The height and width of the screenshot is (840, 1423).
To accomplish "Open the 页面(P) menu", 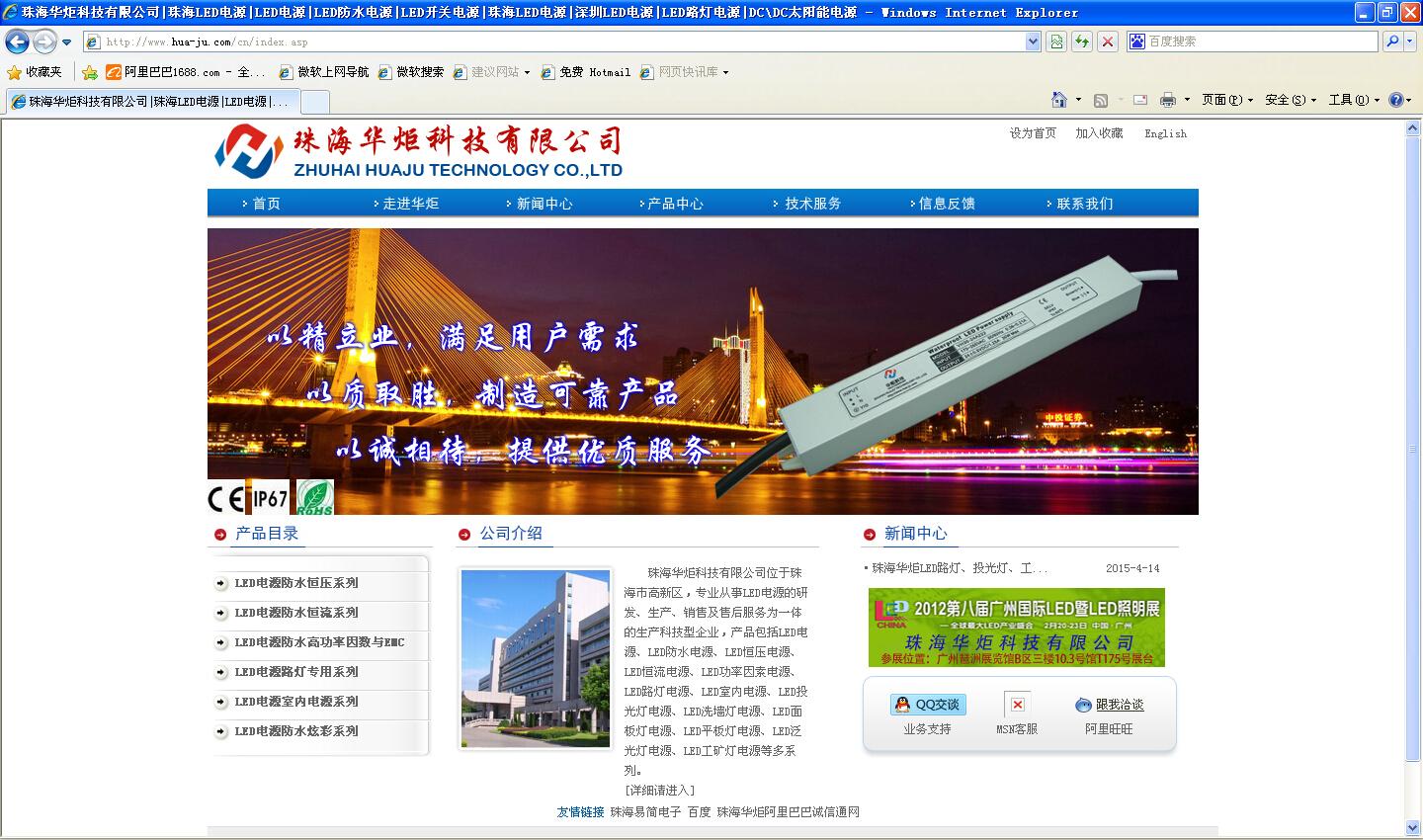I will 1227,100.
